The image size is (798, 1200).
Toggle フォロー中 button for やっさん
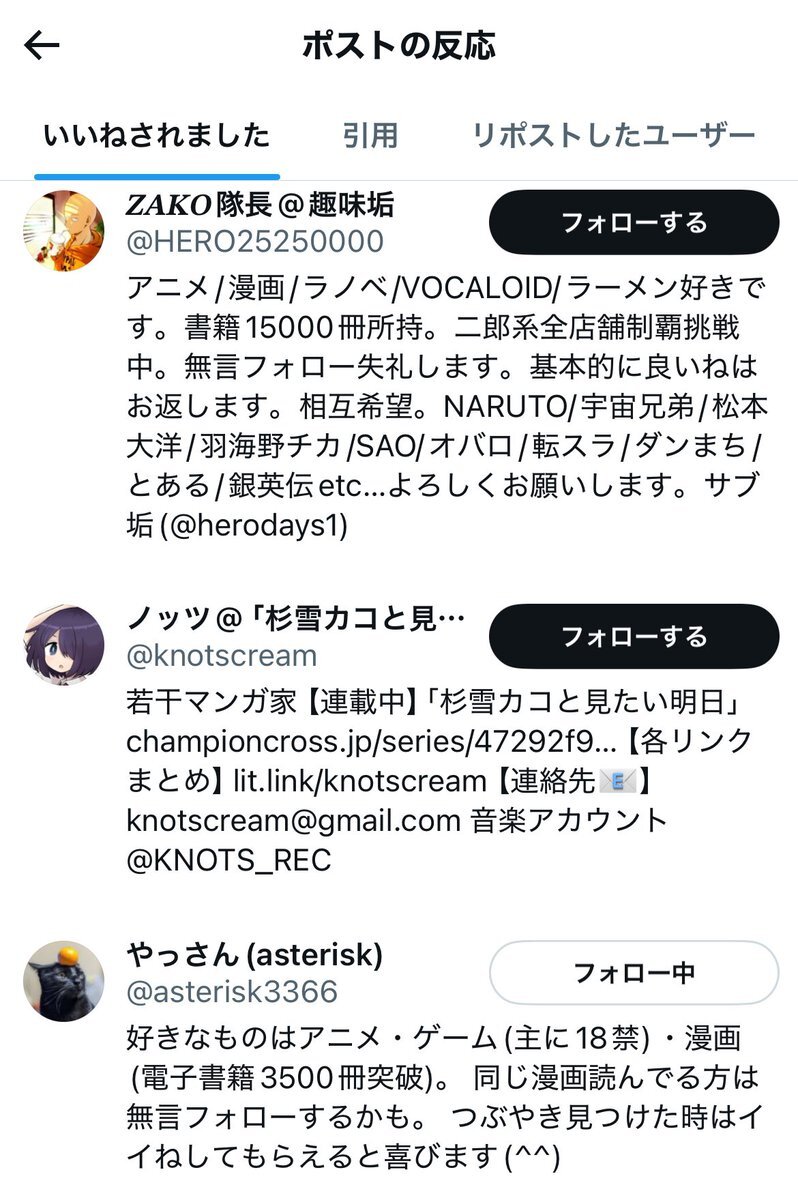634,972
